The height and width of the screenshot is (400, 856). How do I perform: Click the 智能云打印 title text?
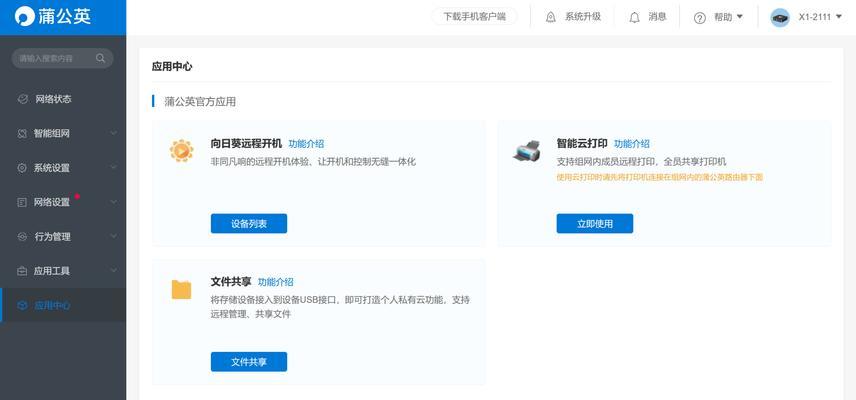point(582,144)
